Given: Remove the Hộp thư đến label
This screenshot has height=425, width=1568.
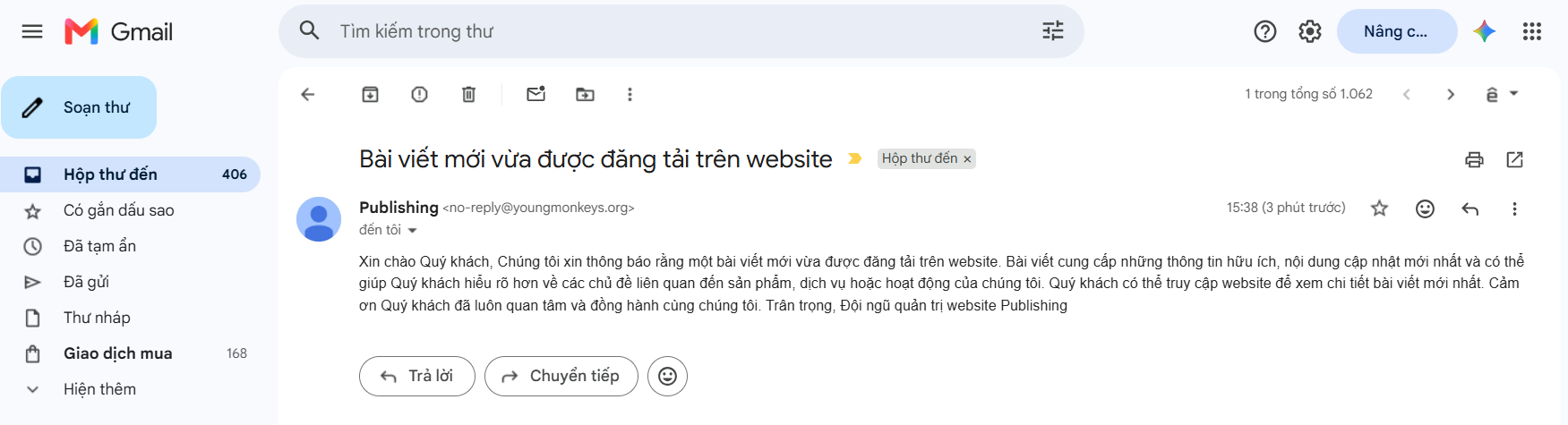Looking at the screenshot, I should [967, 159].
